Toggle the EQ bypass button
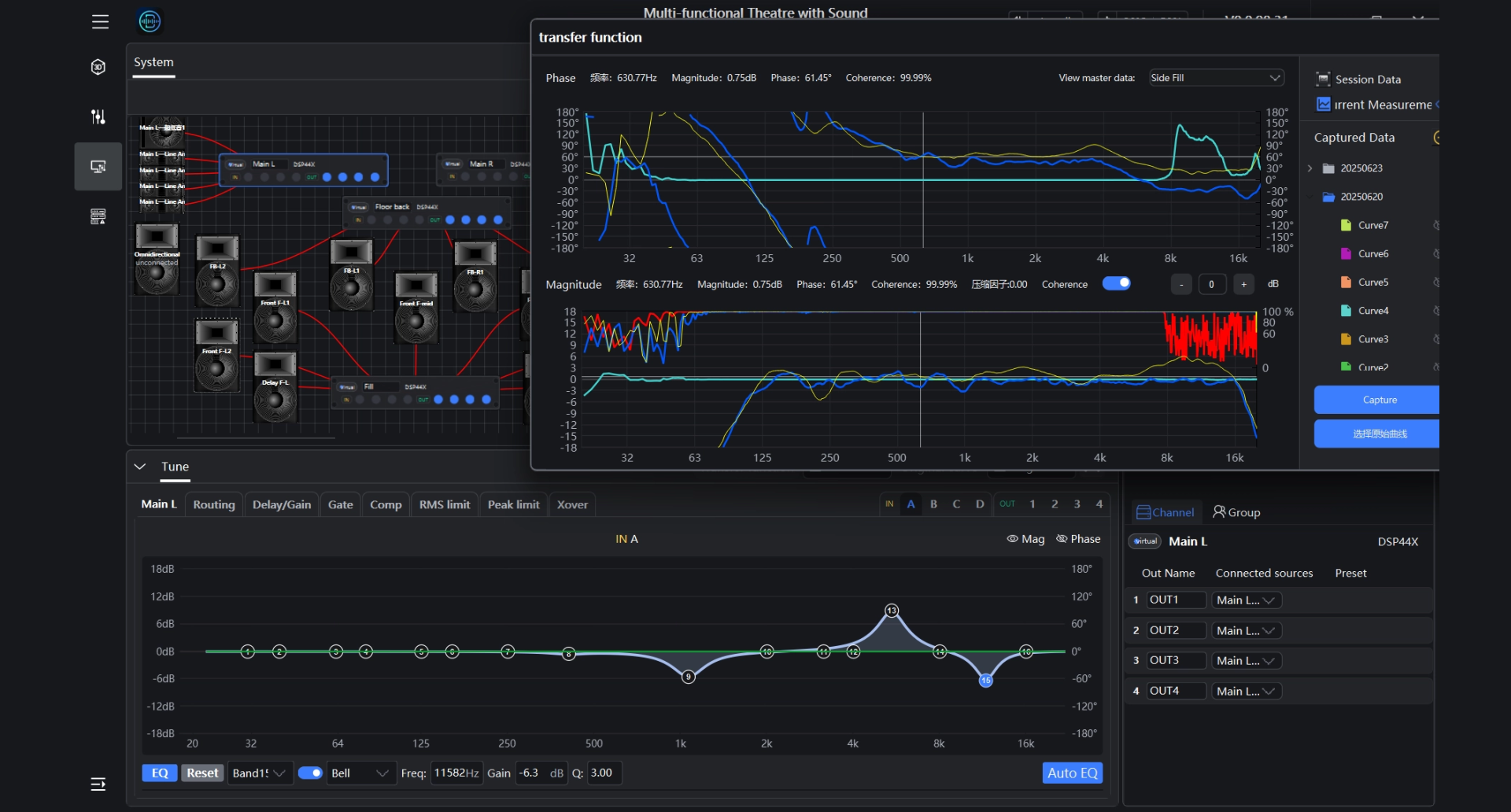The height and width of the screenshot is (812, 1511). [x=160, y=773]
